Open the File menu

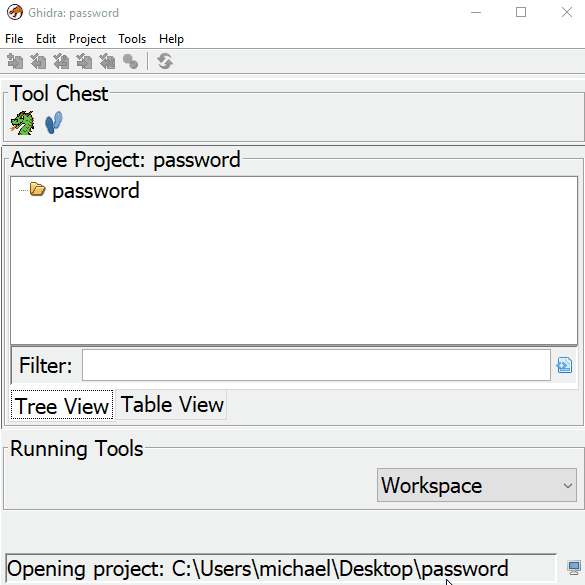click(14, 39)
